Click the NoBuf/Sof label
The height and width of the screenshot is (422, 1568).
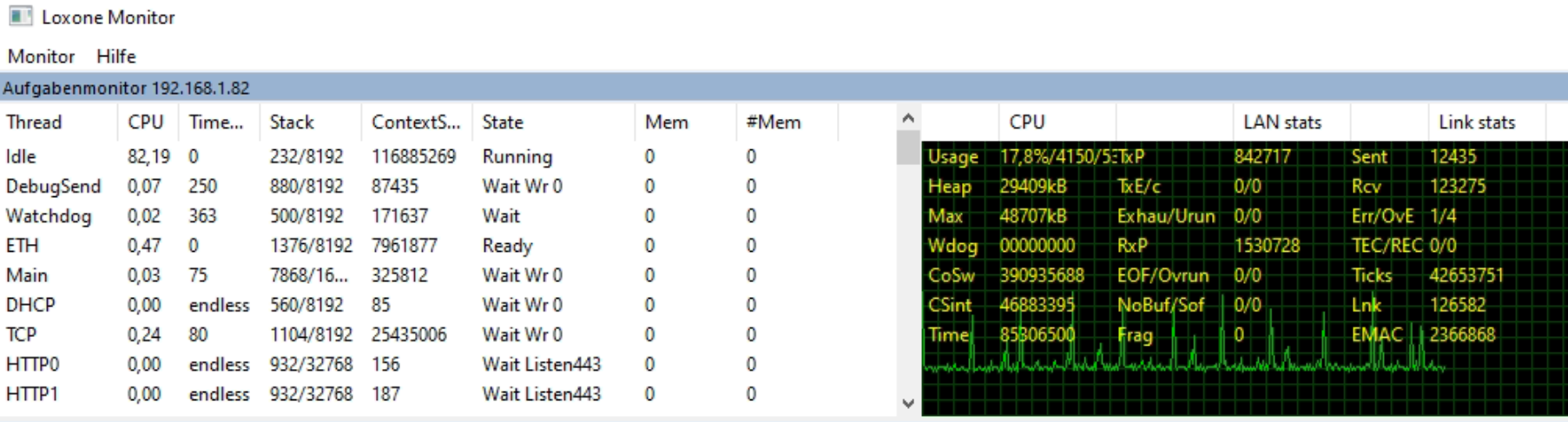[x=1160, y=305]
